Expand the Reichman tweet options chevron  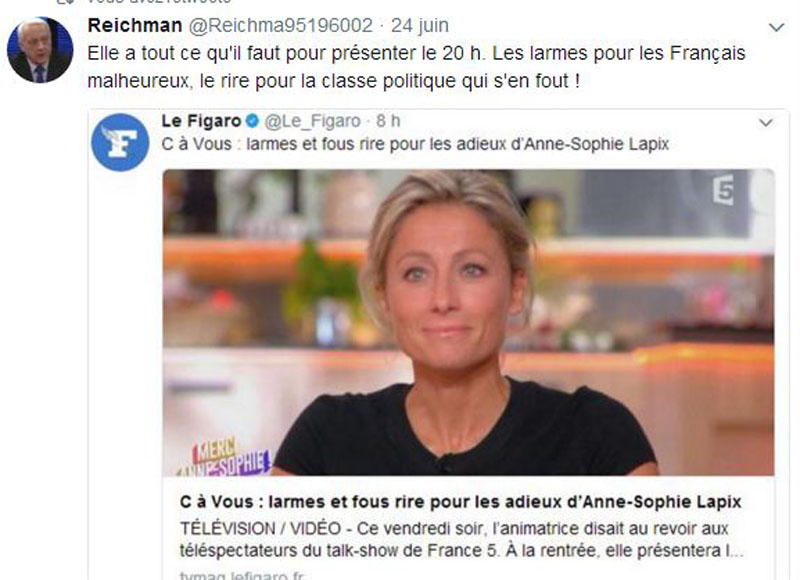pyautogui.click(x=776, y=27)
